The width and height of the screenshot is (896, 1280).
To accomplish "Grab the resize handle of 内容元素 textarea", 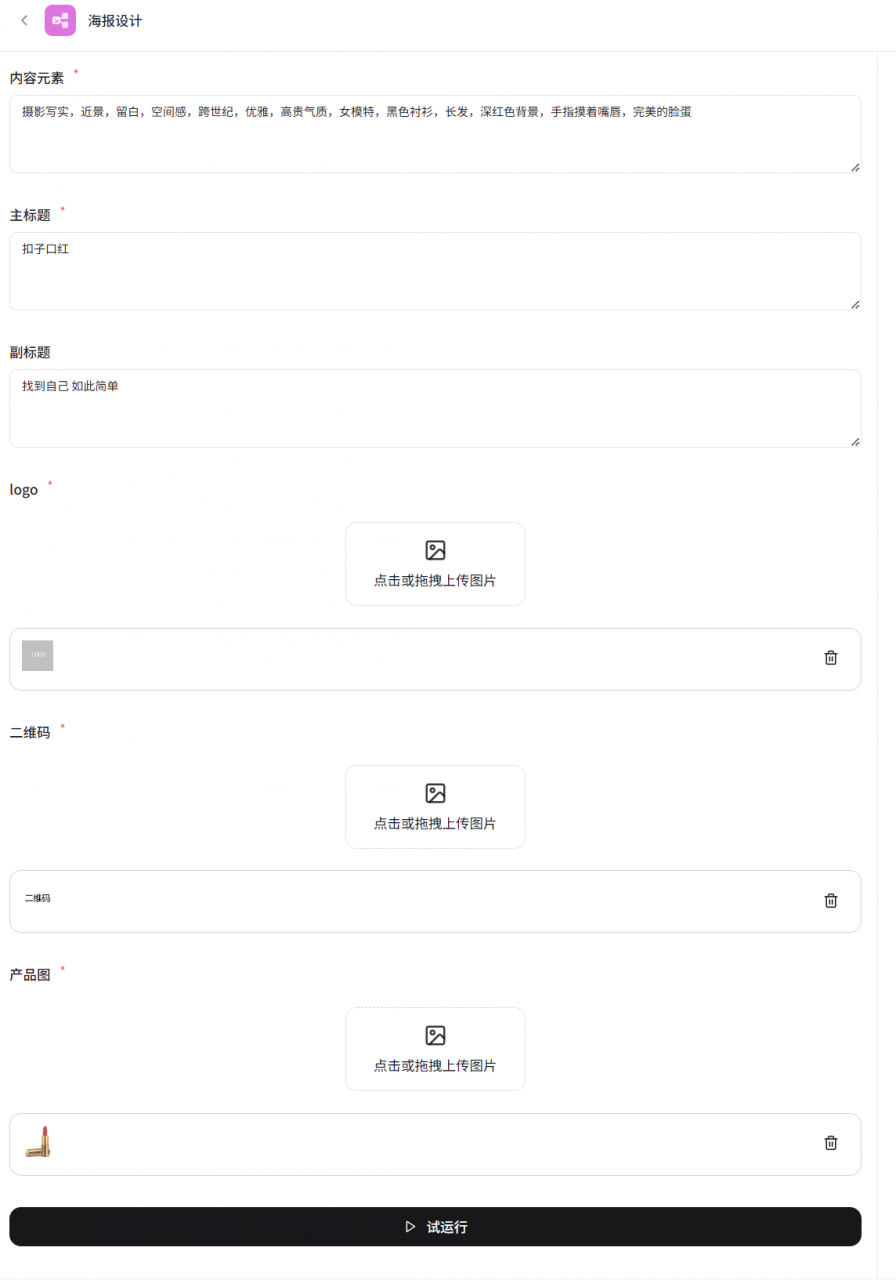I will coord(855,167).
